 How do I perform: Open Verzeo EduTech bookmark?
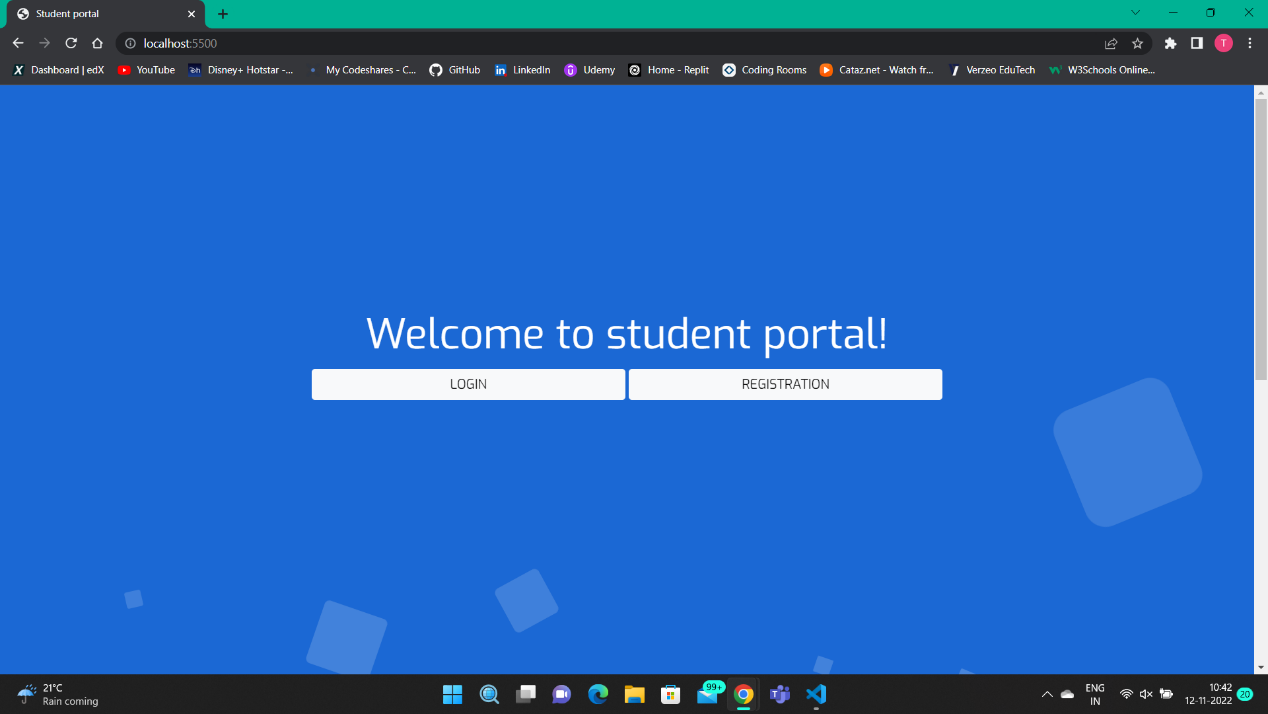(x=992, y=70)
